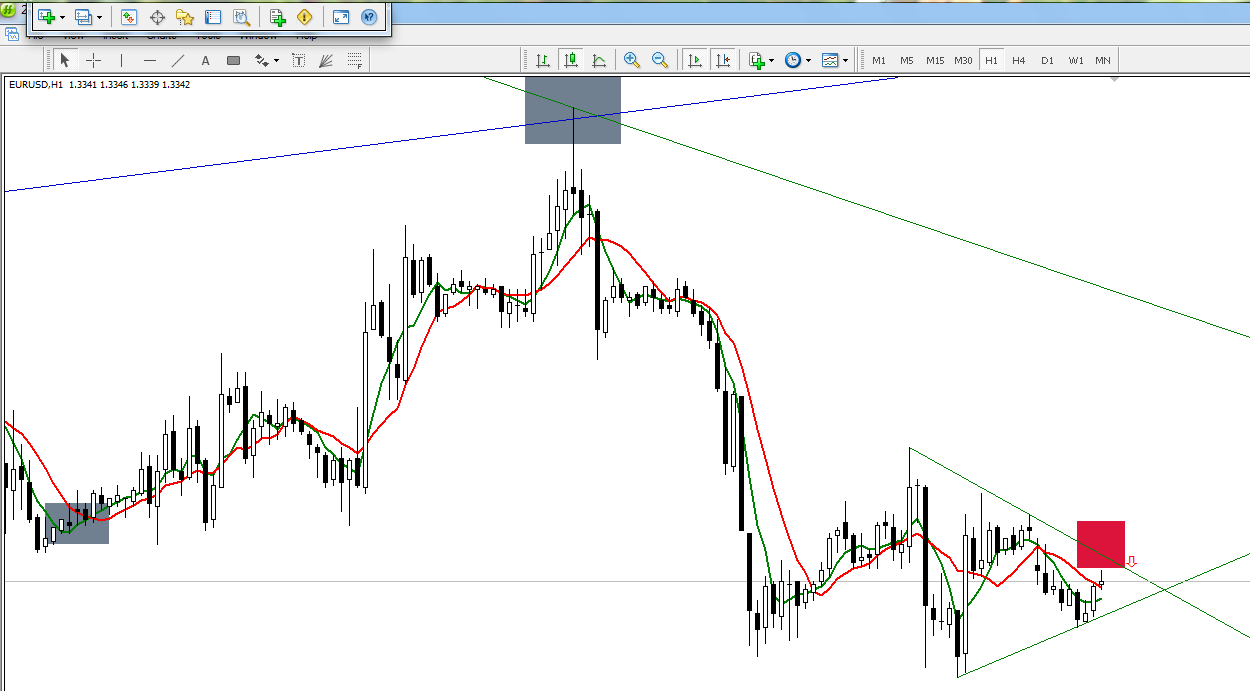The width and height of the screenshot is (1250, 691).
Task: Select the gray rectangle at lower-left candles
Action: (x=77, y=523)
